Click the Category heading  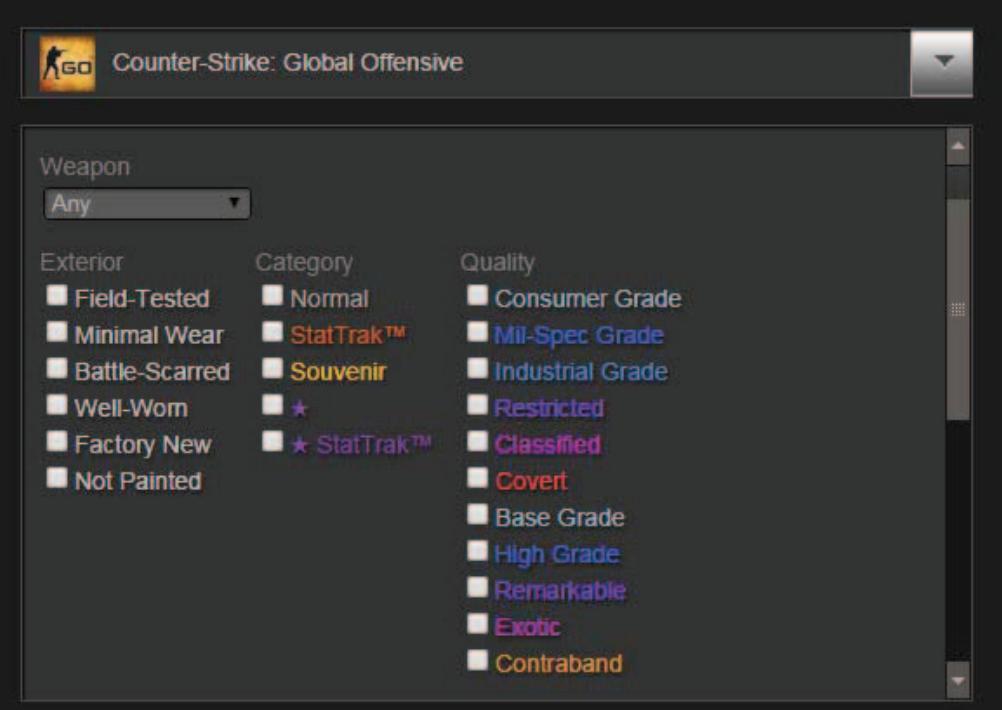[x=304, y=263]
